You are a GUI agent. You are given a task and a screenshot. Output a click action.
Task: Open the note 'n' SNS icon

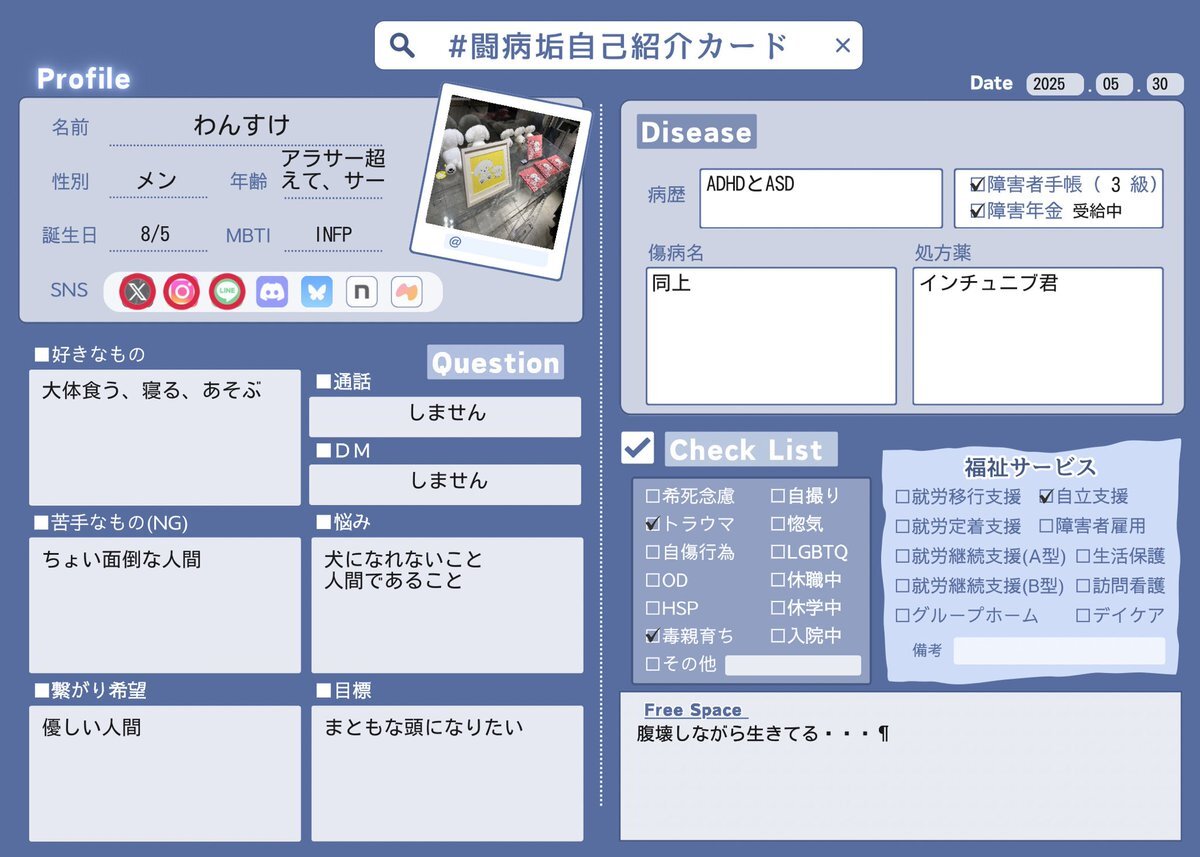point(362,292)
